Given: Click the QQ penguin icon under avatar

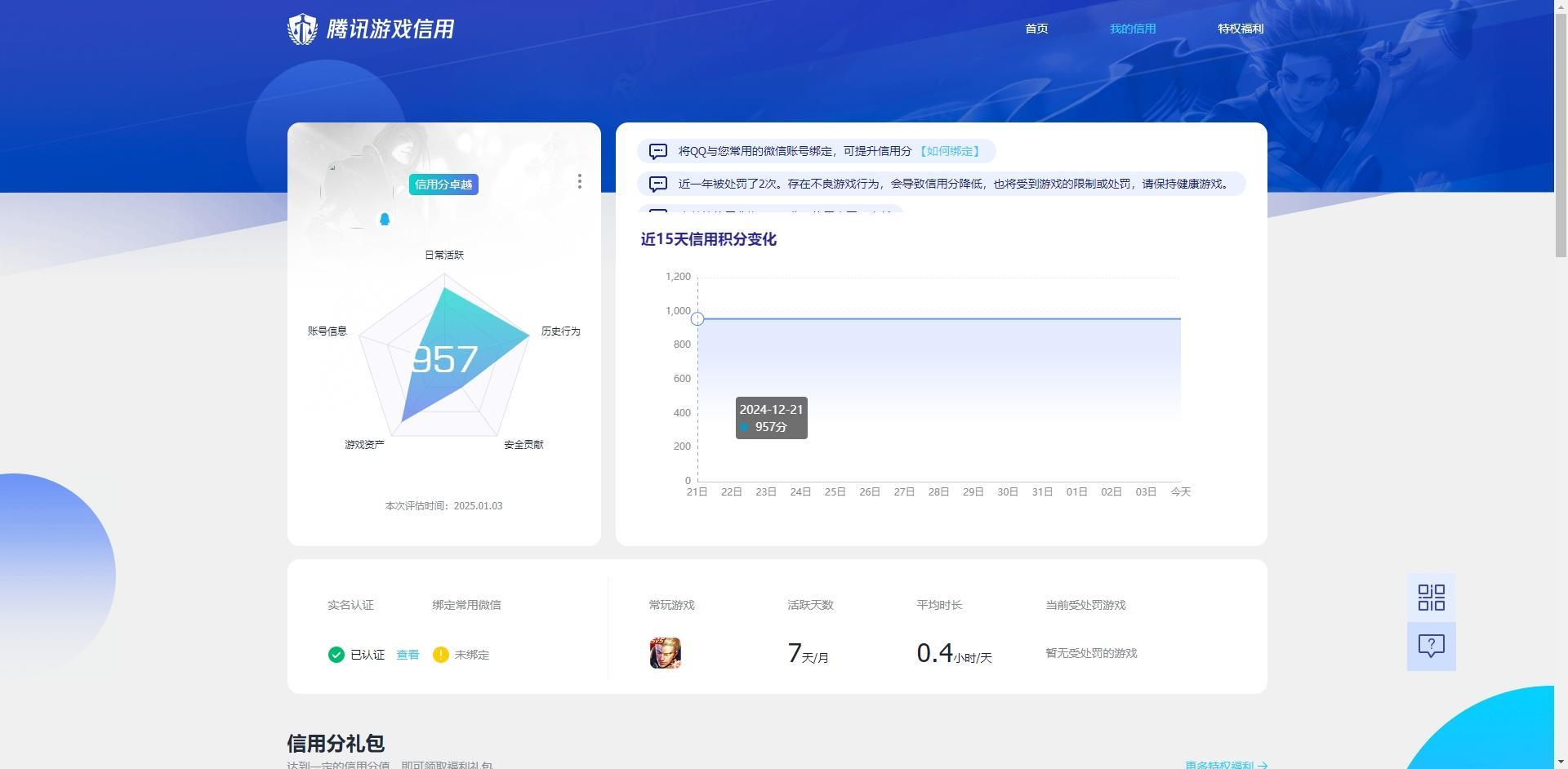Looking at the screenshot, I should tap(385, 219).
